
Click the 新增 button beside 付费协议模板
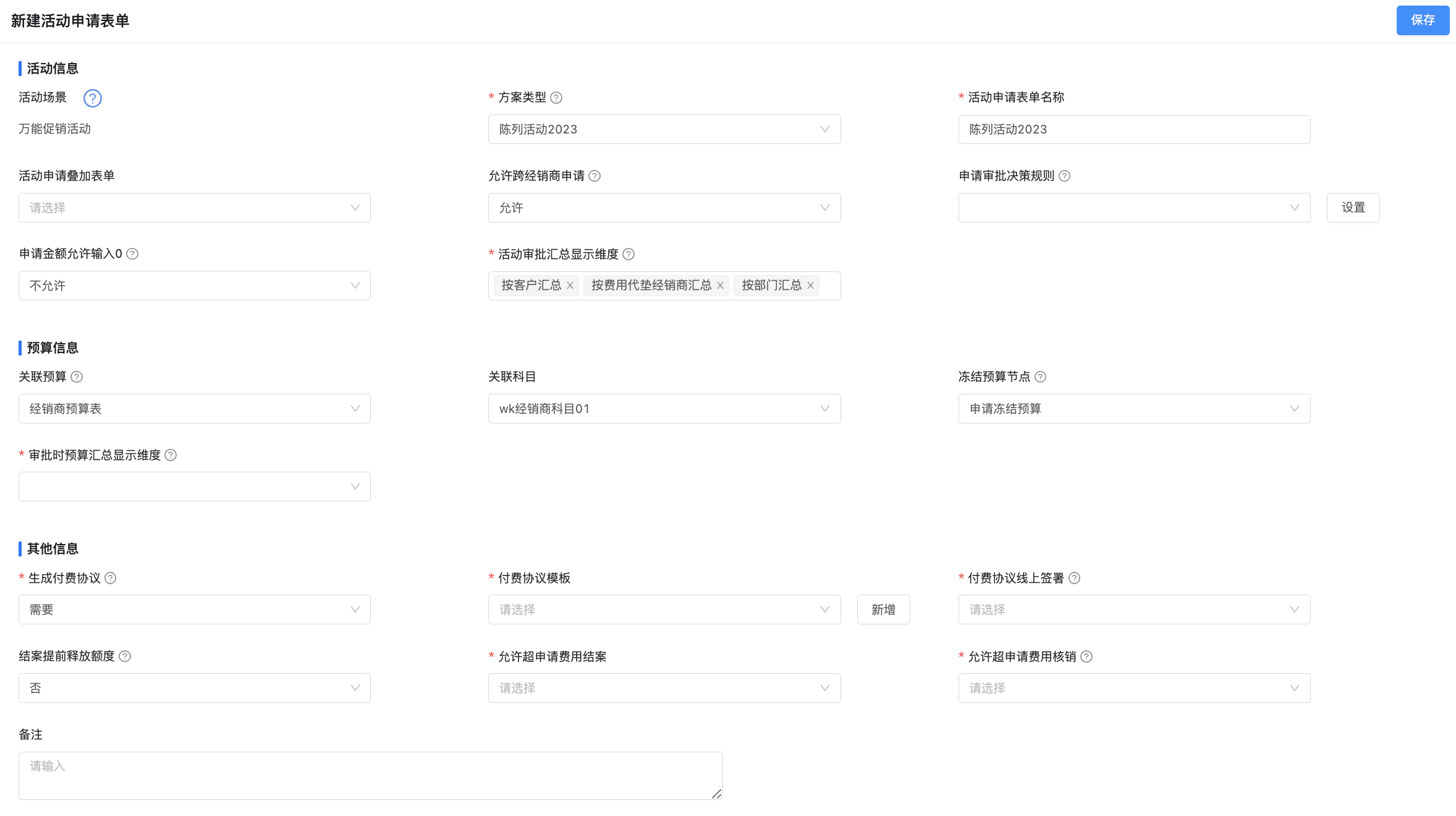click(883, 610)
